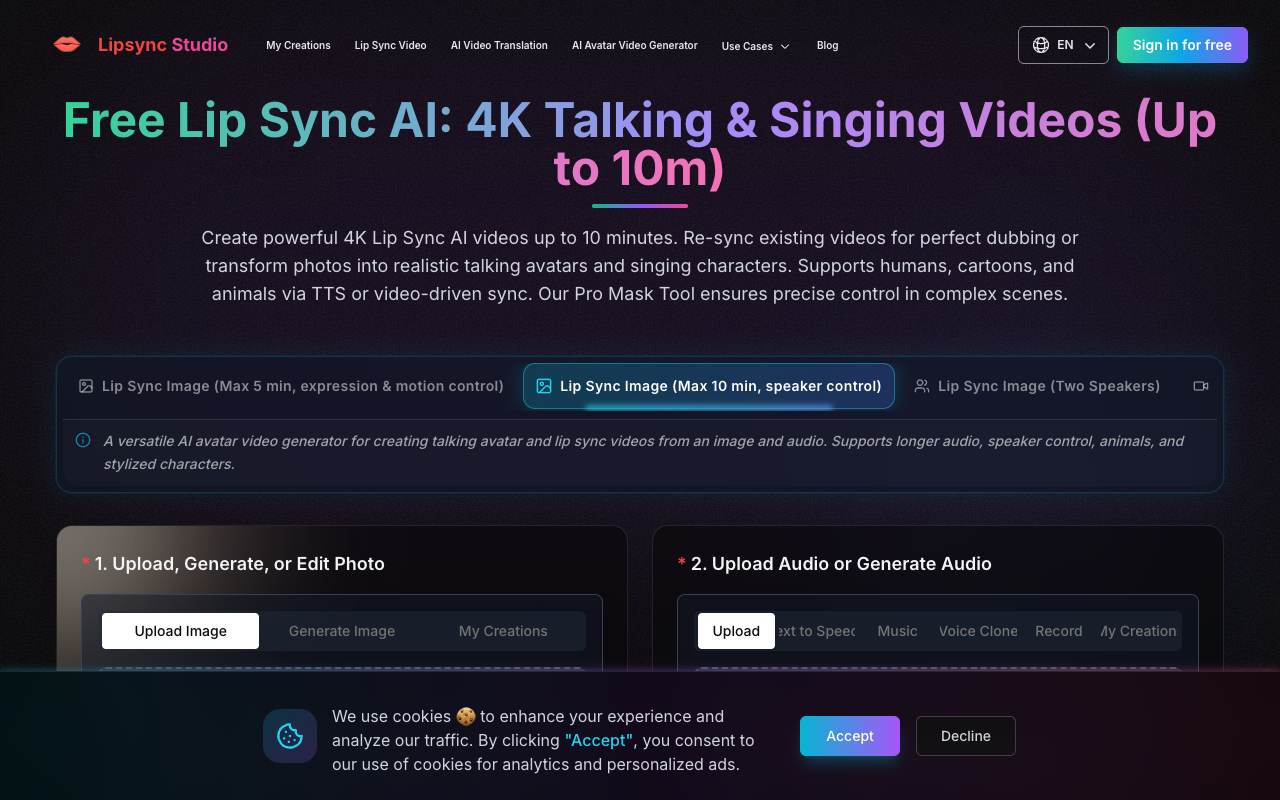Visit the Blog page
Image resolution: width=1280 pixels, height=800 pixels.
click(827, 45)
